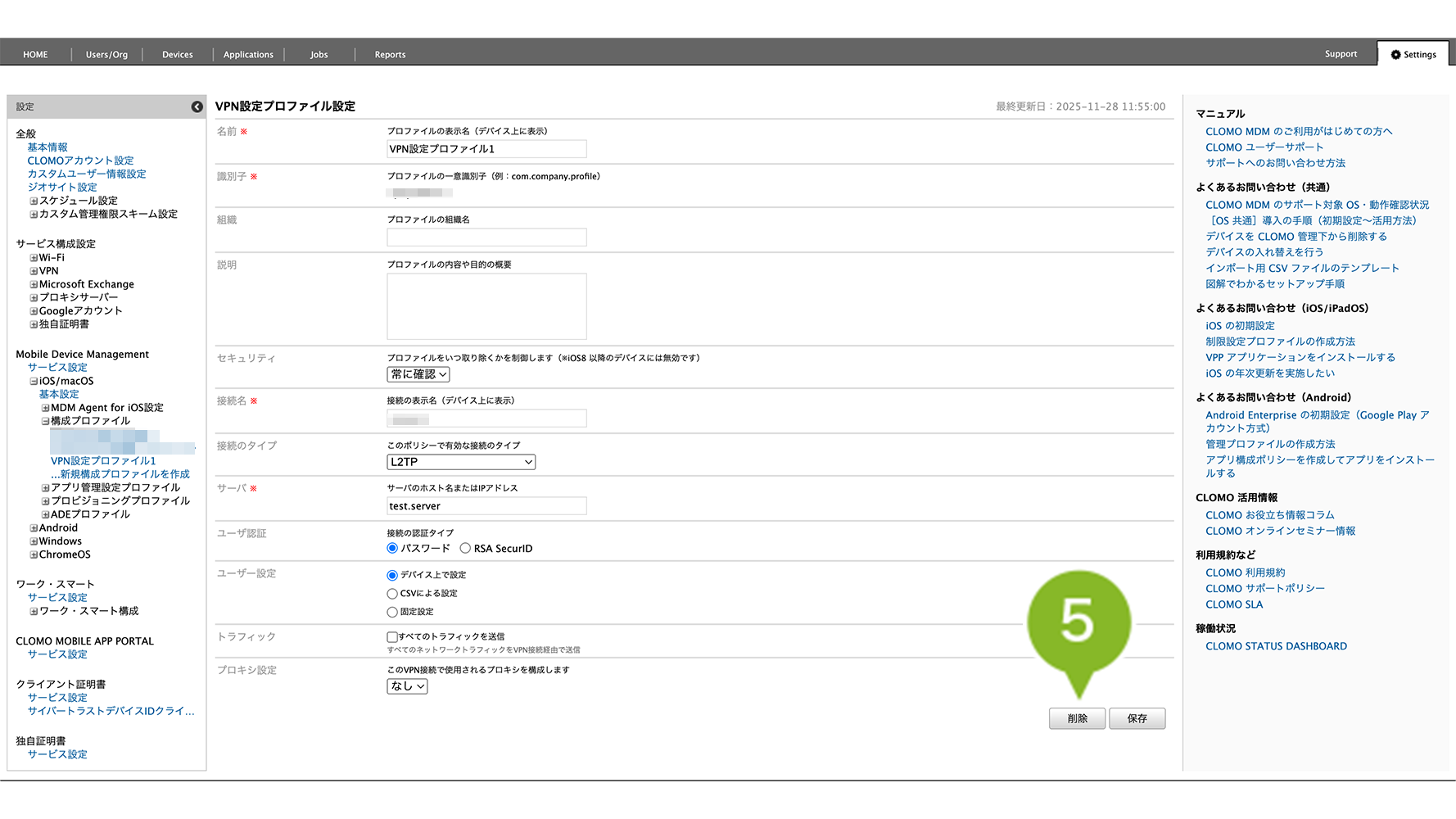This screenshot has height=819, width=1456.
Task: Open CLOMO STATUS DASHBOARD link
Action: [1276, 646]
